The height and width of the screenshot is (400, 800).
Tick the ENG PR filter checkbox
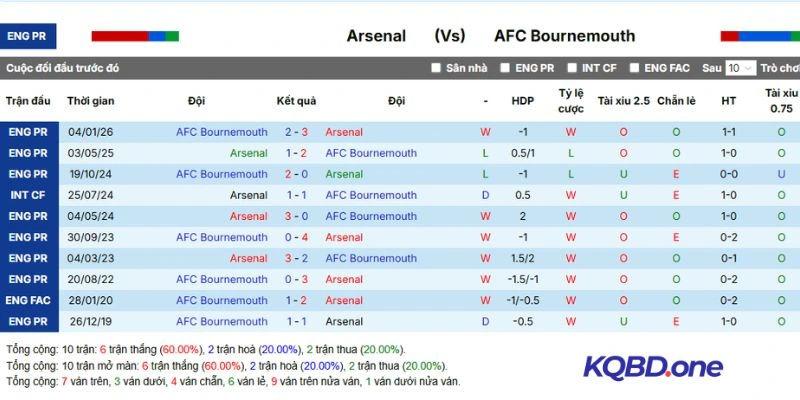[505, 68]
